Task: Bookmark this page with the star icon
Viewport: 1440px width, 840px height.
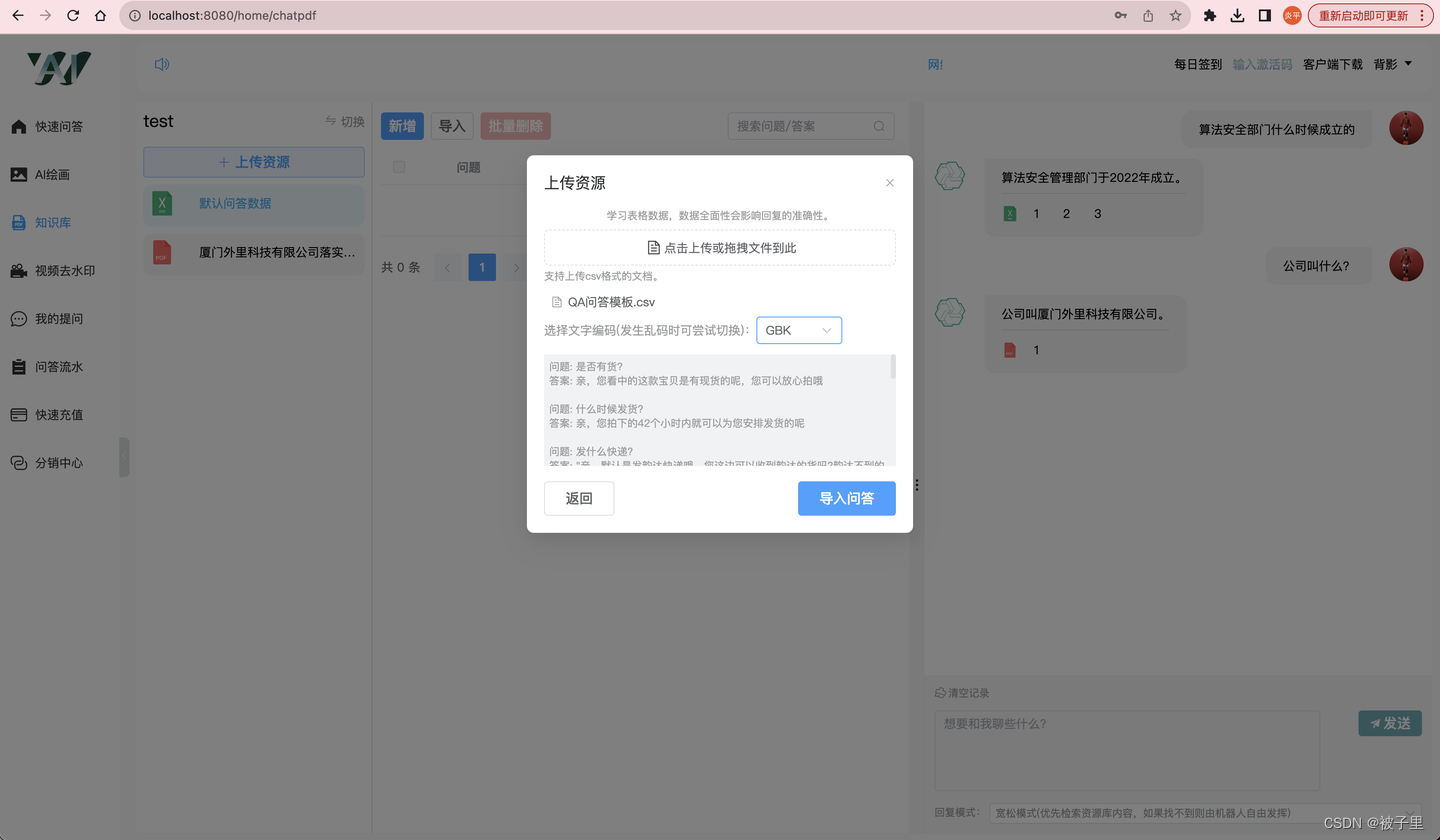Action: pos(1176,15)
